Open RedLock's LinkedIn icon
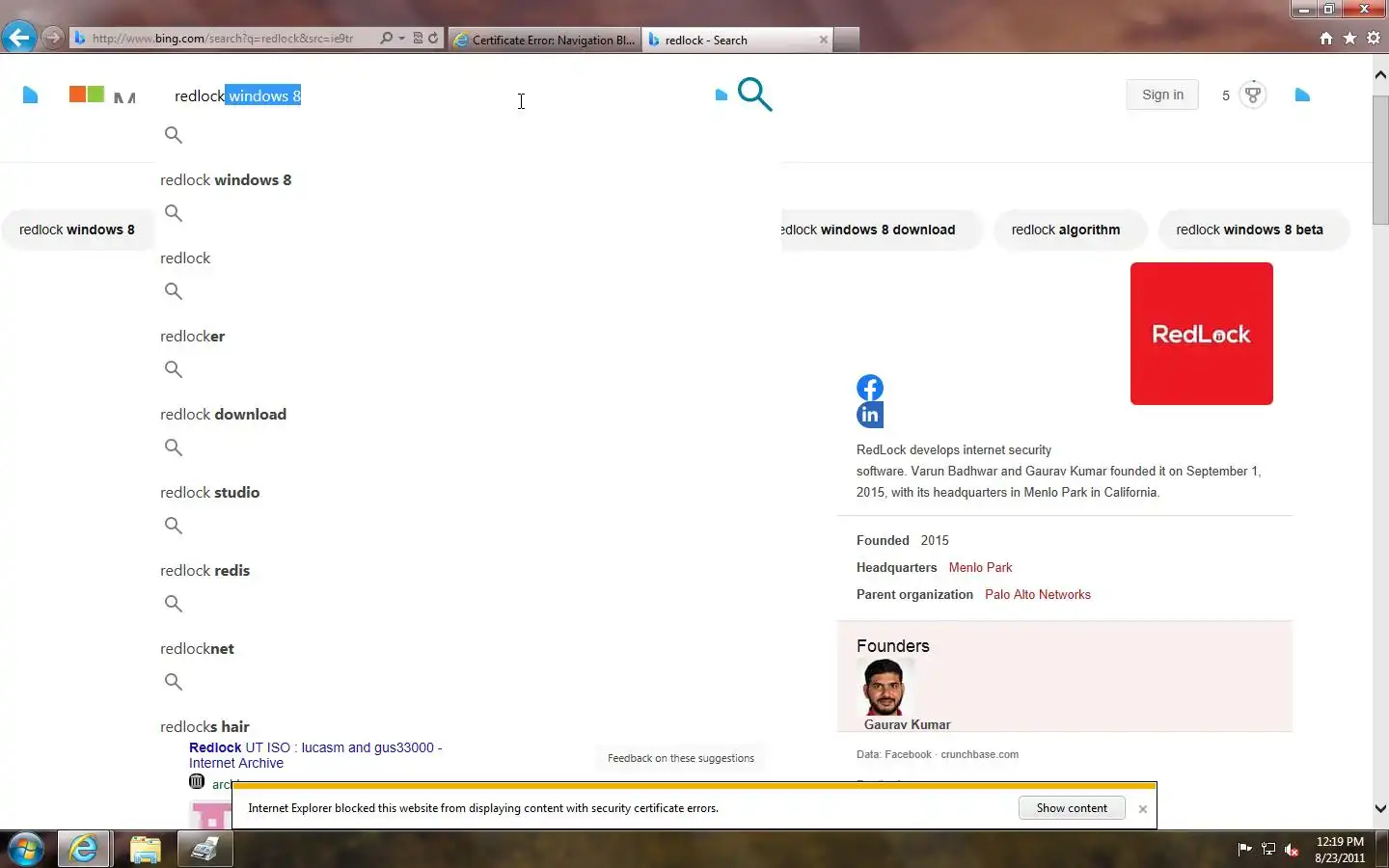Viewport: 1389px width, 868px height. click(x=870, y=415)
